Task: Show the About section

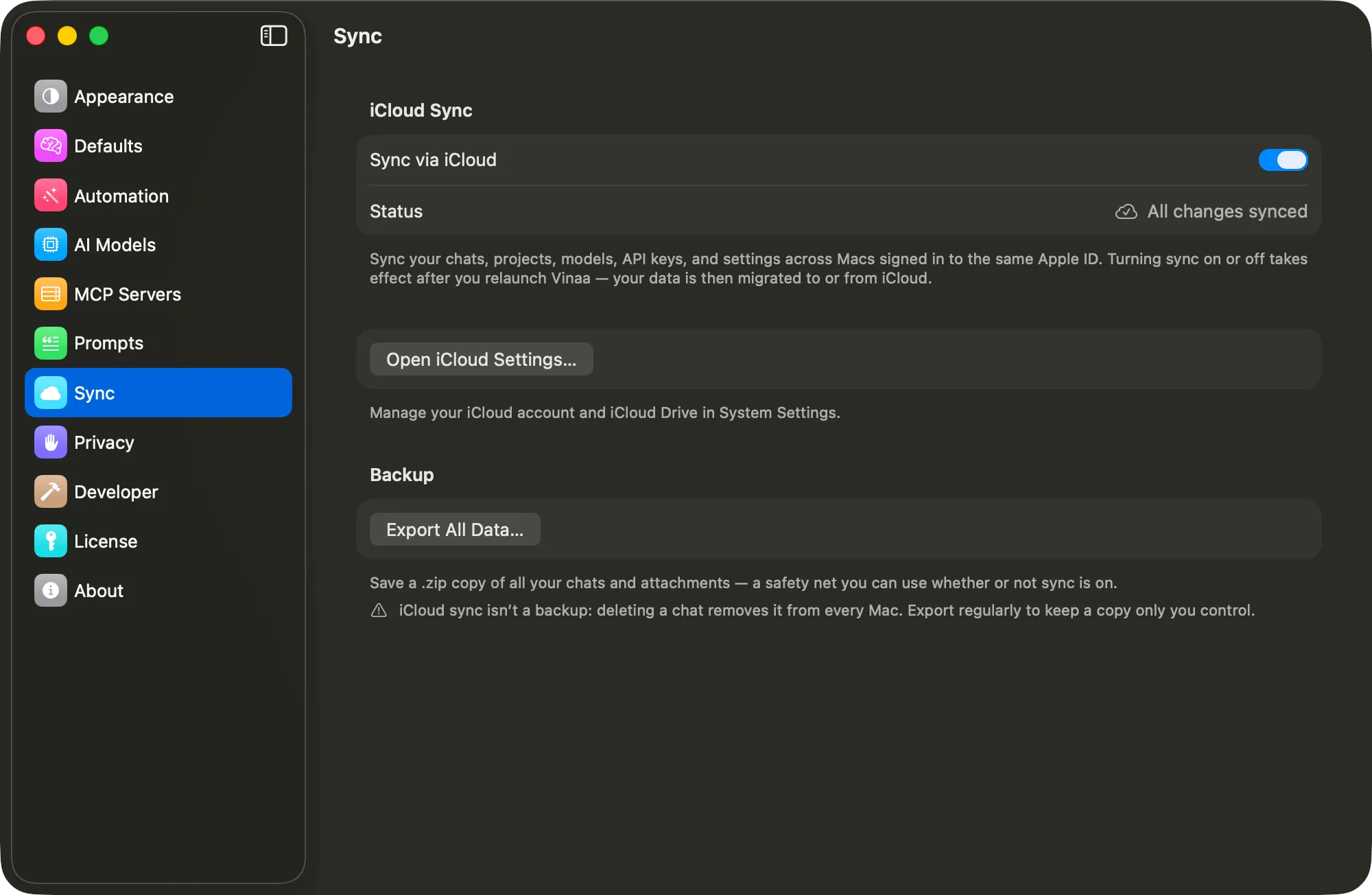Action: point(158,590)
